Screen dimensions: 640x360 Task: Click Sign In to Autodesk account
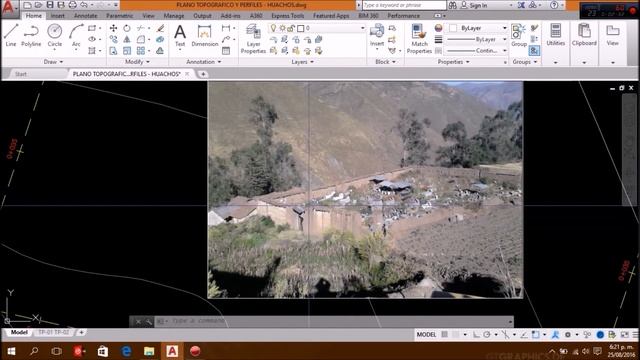tap(474, 5)
